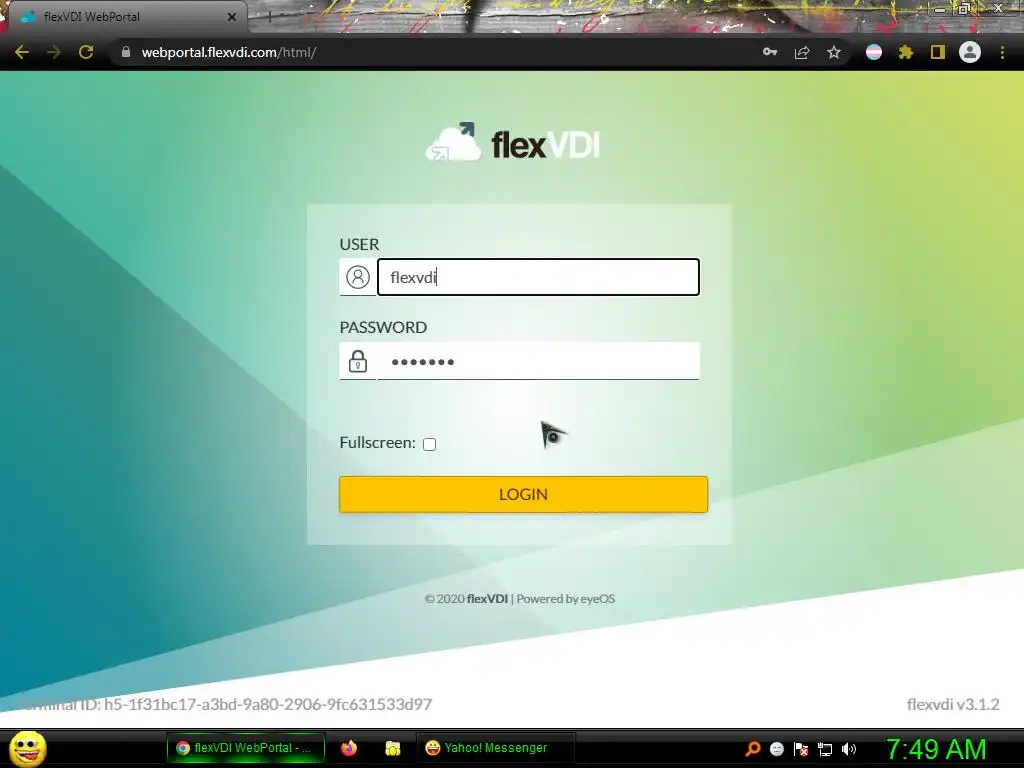This screenshot has height=768, width=1024.
Task: Click the magnifier search tray icon
Action: pos(752,749)
